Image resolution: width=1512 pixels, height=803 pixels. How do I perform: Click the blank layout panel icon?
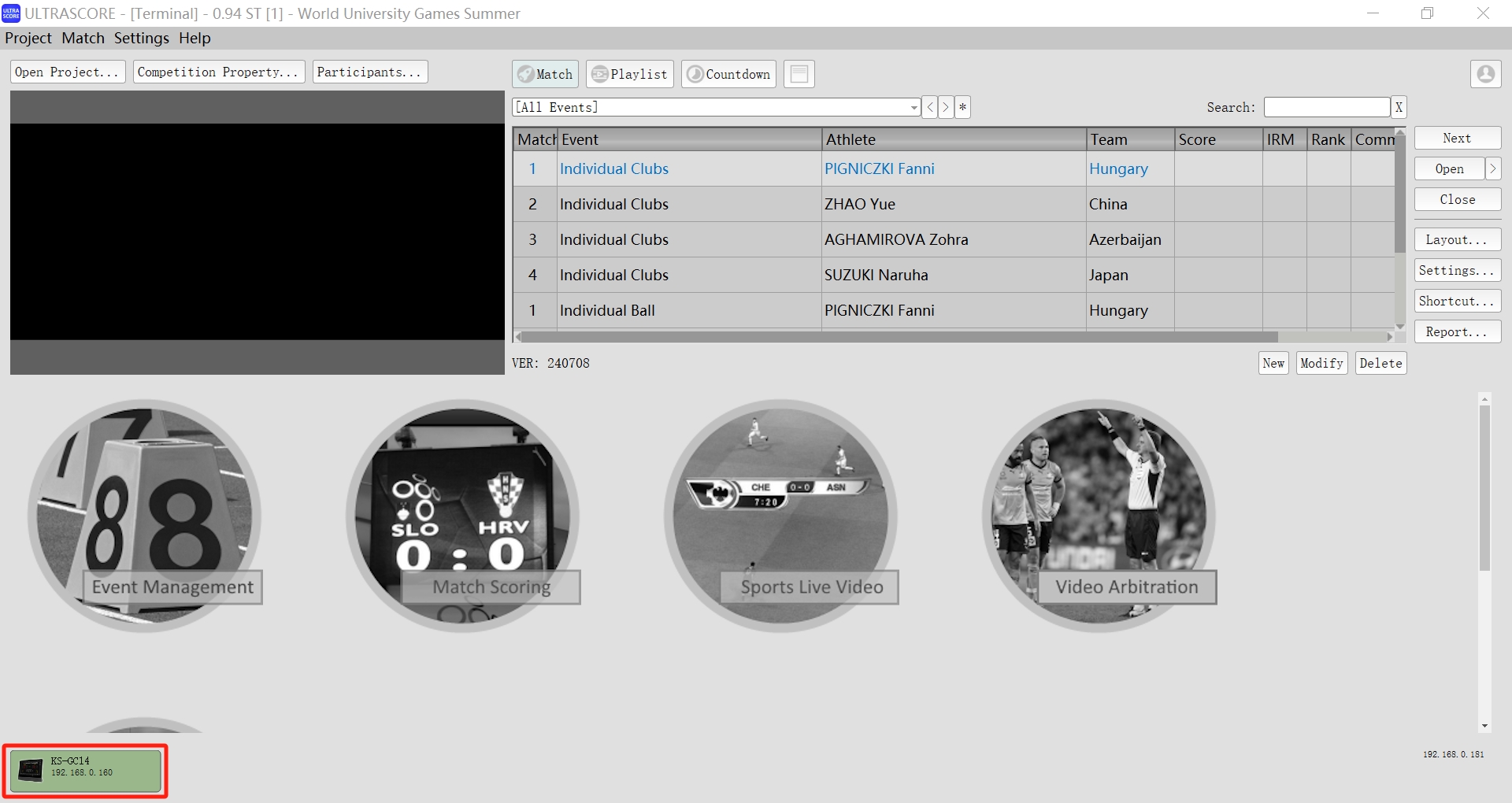pyautogui.click(x=799, y=74)
